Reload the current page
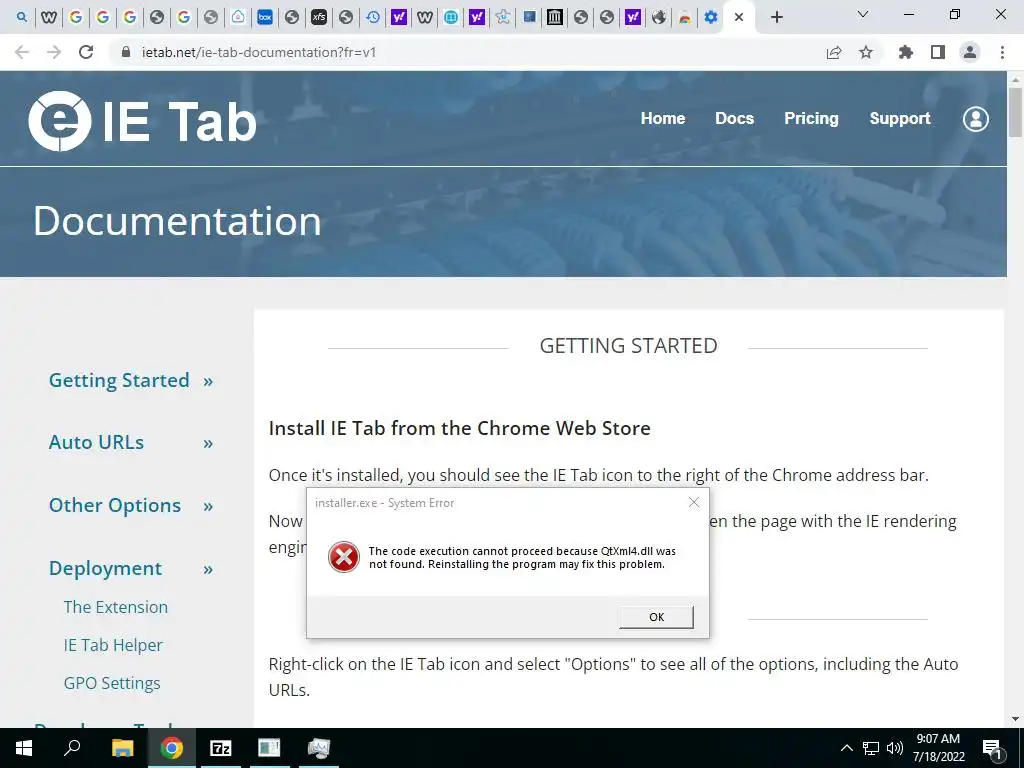 coord(86,52)
